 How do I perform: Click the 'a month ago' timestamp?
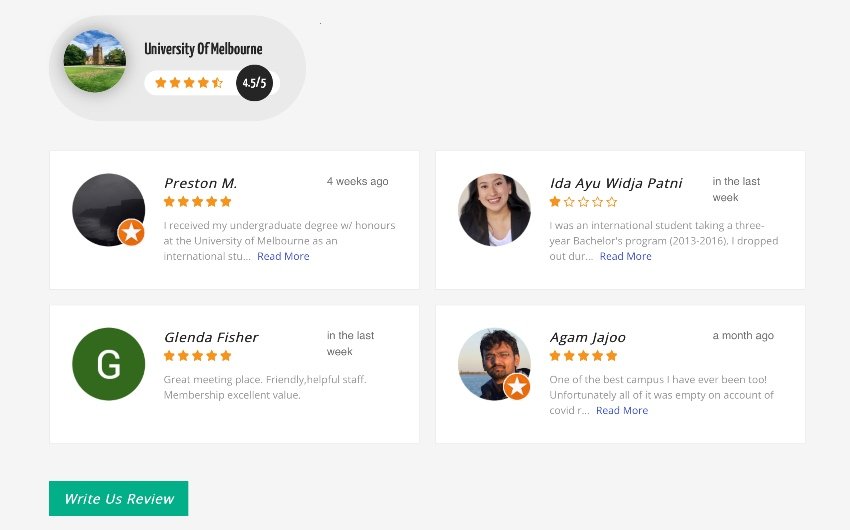pyautogui.click(x=743, y=335)
